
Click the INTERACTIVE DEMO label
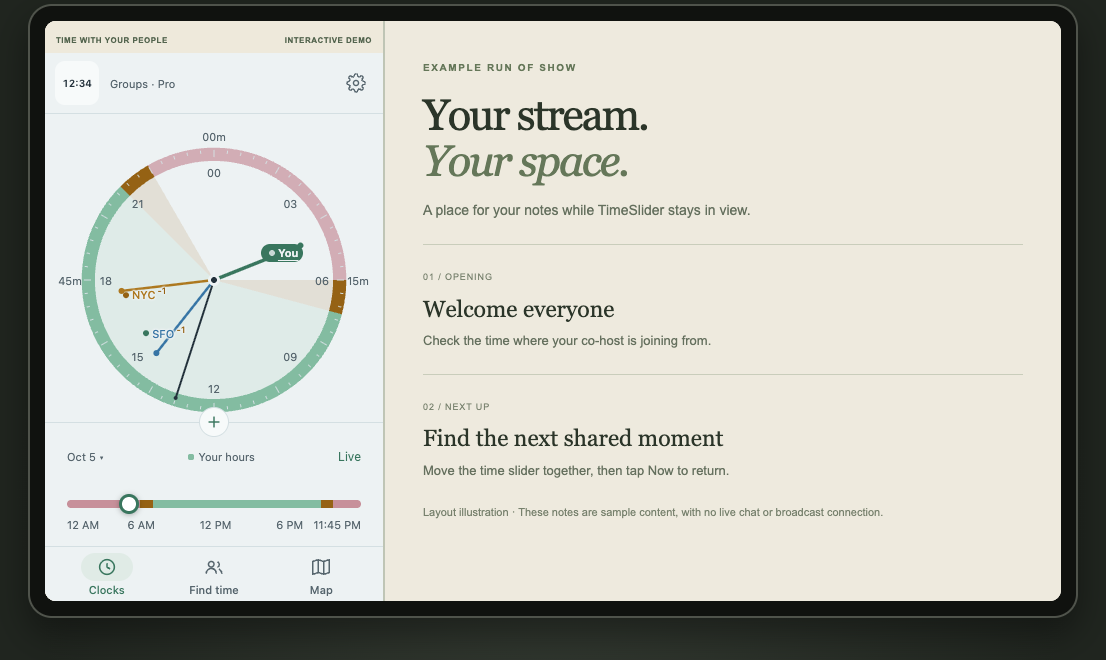(328, 40)
